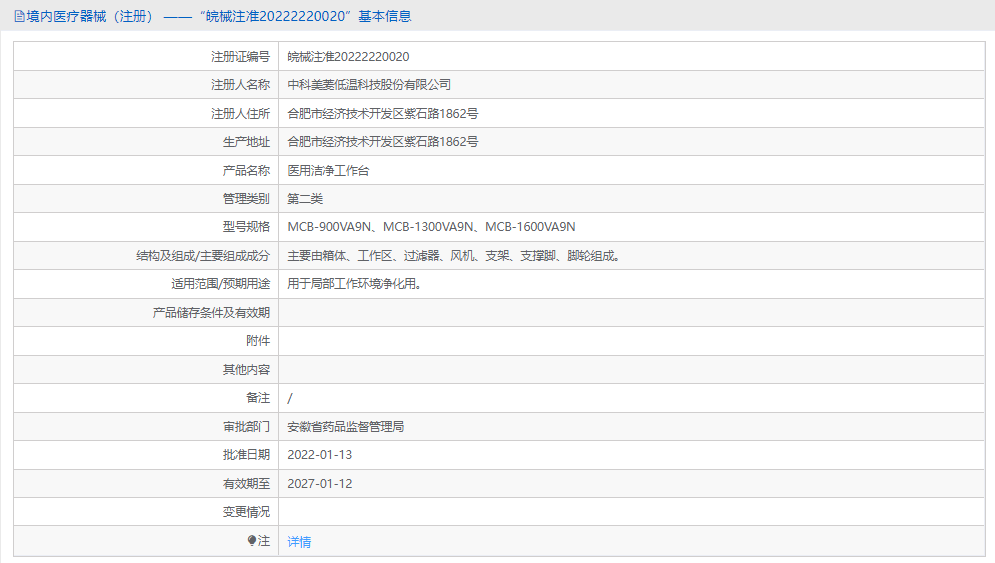Select the address in the 生产地址 row
995x563 pixels.
coord(383,142)
